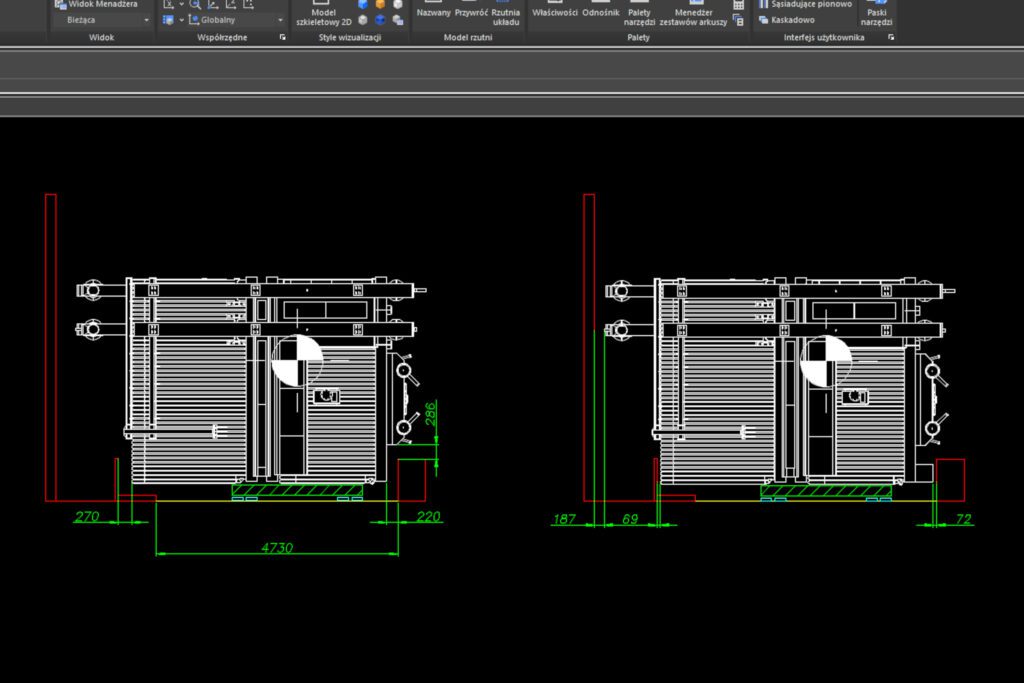Click the Przywróć viewport button

(x=471, y=12)
